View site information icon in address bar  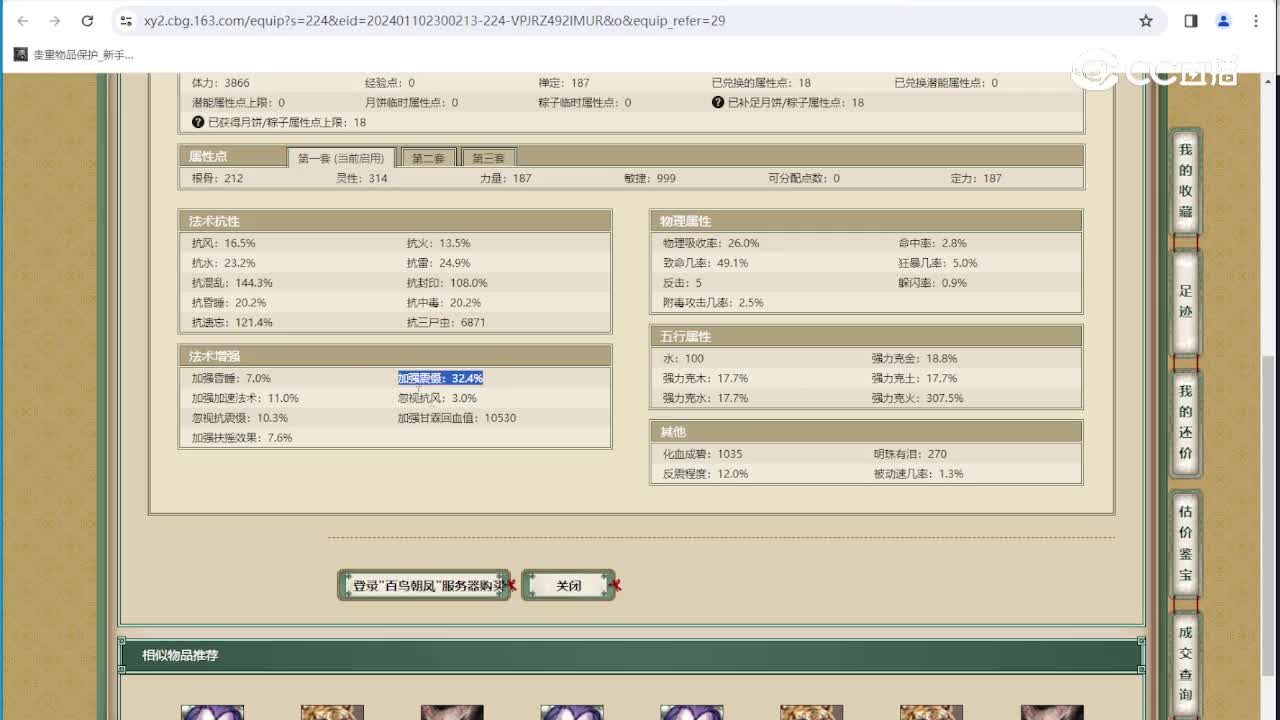tap(126, 20)
